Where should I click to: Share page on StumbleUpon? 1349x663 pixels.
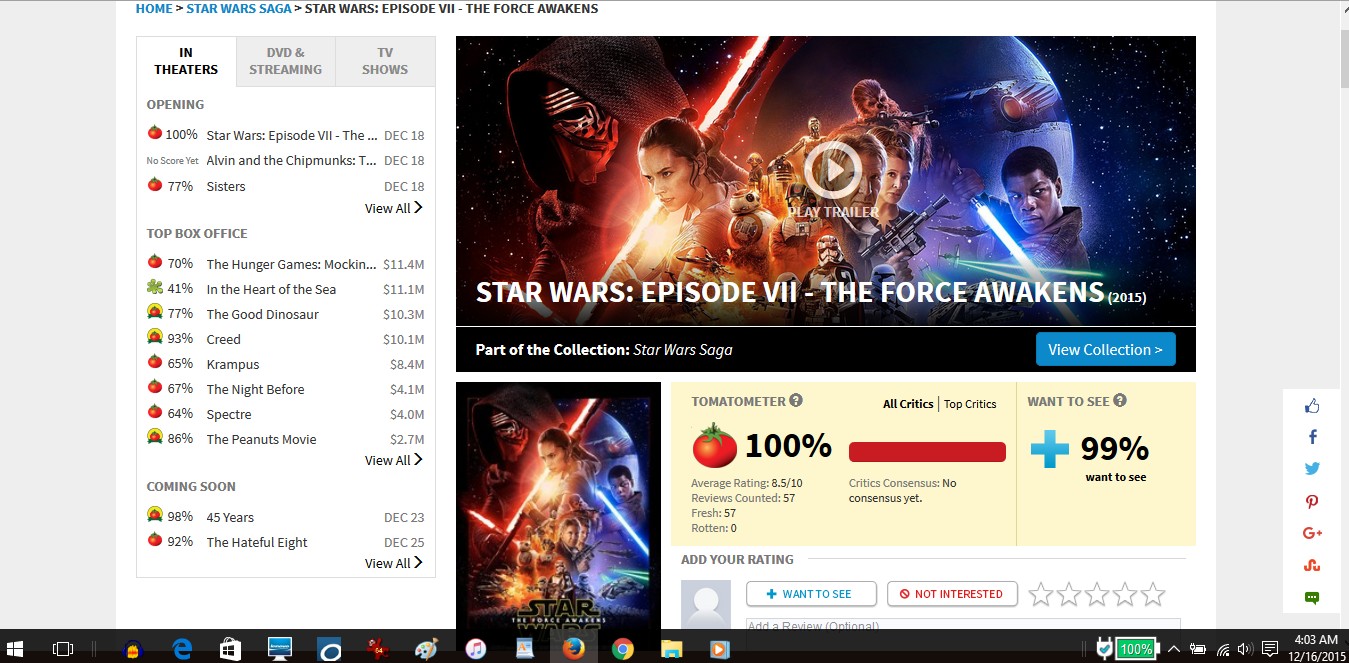click(x=1312, y=566)
